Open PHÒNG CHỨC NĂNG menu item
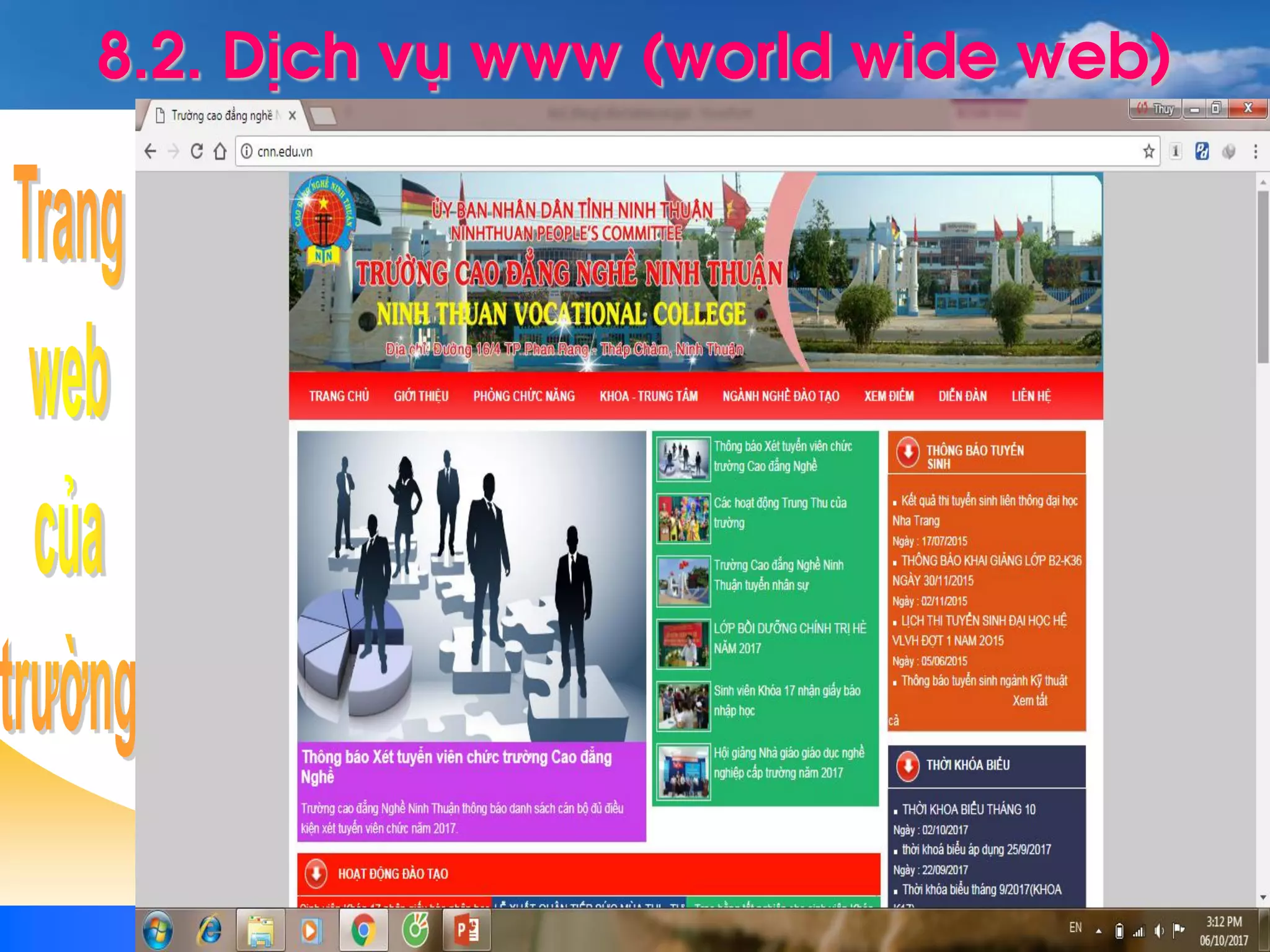 524,396
